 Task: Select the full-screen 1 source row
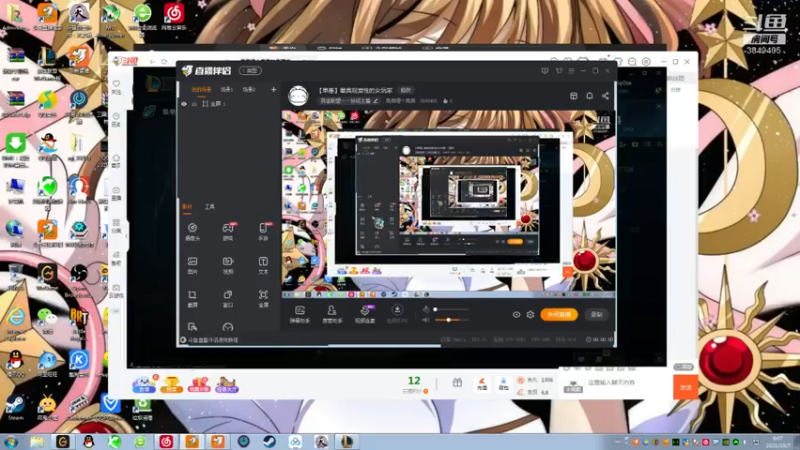pos(229,104)
